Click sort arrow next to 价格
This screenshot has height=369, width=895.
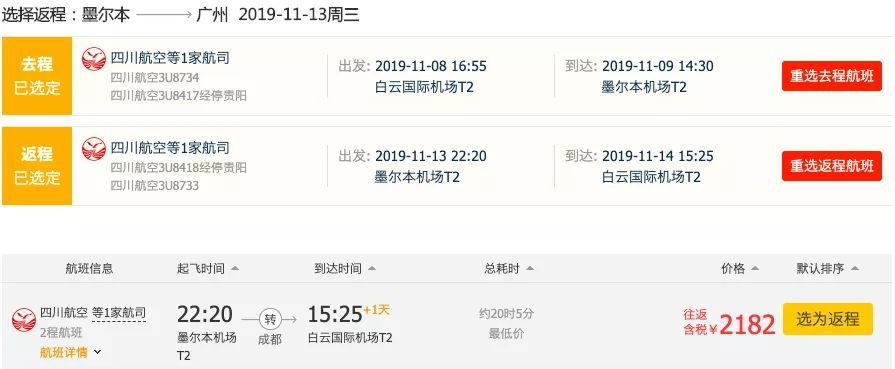755,268
